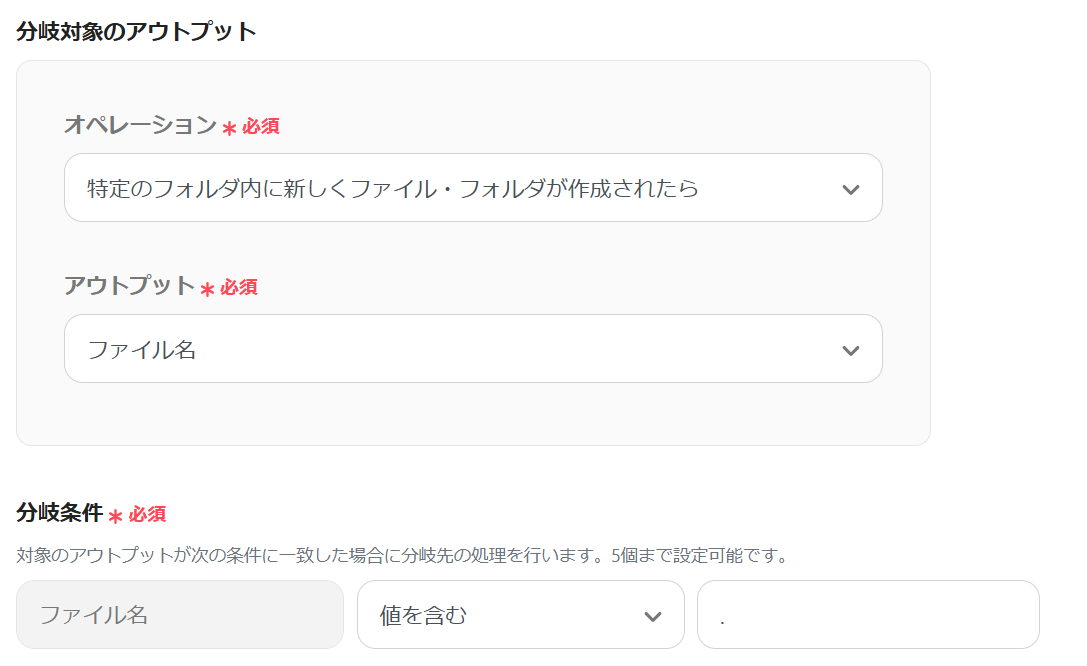Click the chevron arrow in オペレーション select box
This screenshot has height=666, width=1087.
pyautogui.click(x=851, y=189)
